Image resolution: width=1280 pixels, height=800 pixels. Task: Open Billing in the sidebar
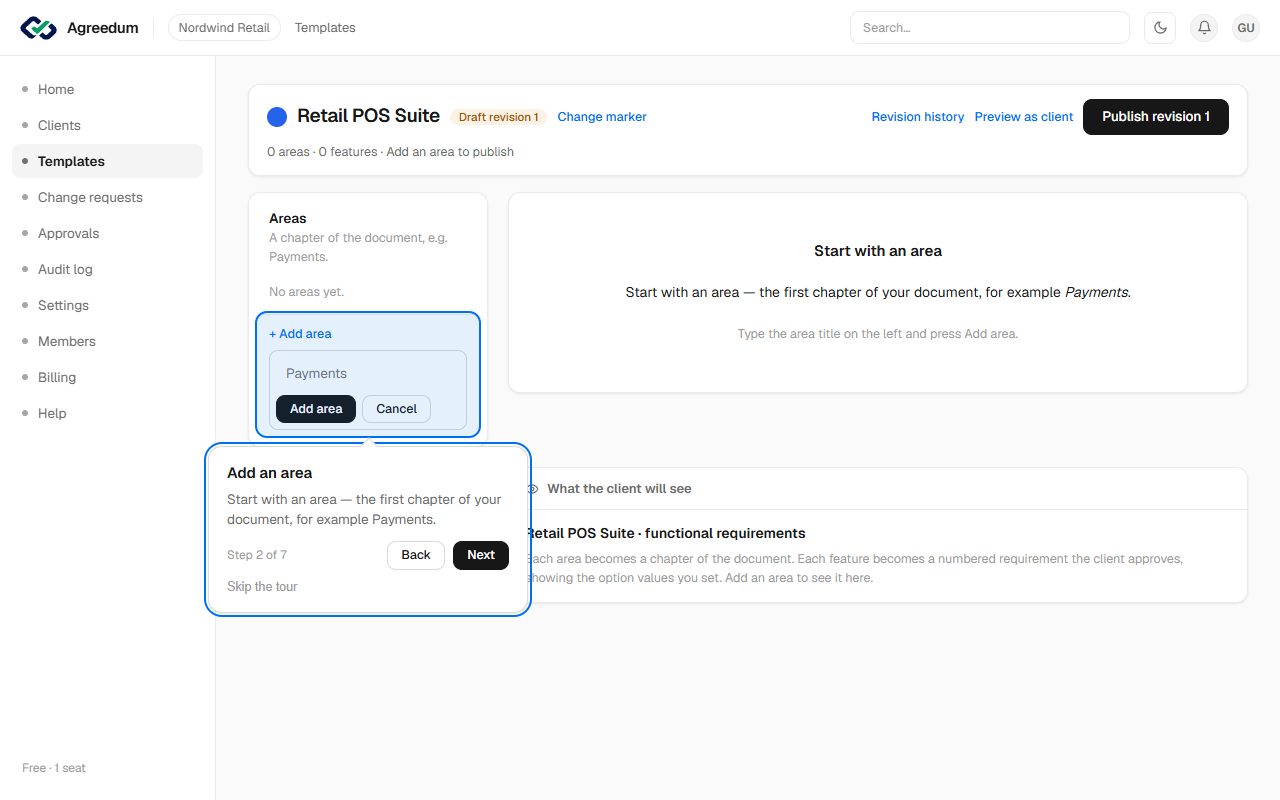[x=107, y=377]
